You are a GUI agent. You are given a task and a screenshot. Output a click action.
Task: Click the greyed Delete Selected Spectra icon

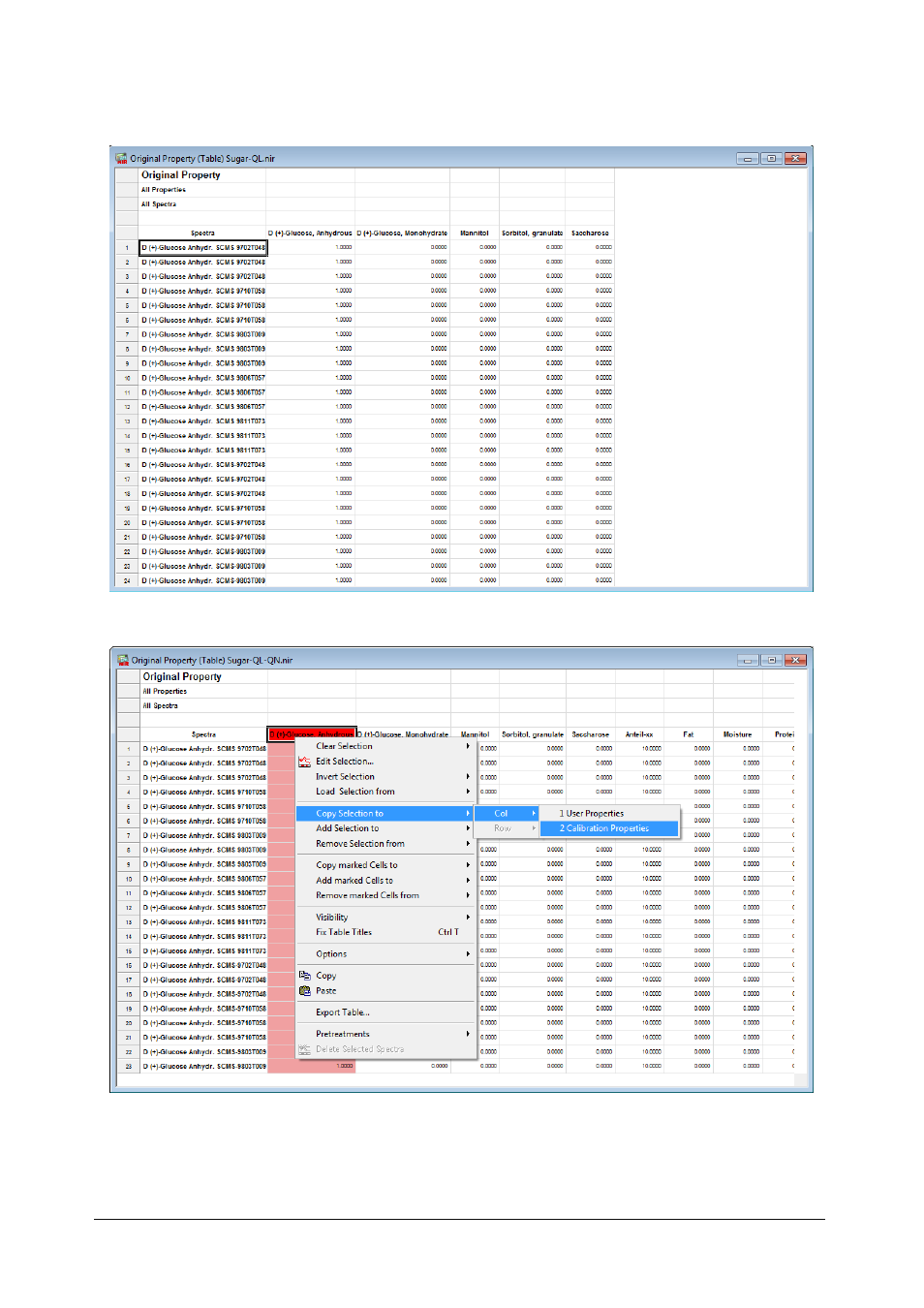[304, 1049]
